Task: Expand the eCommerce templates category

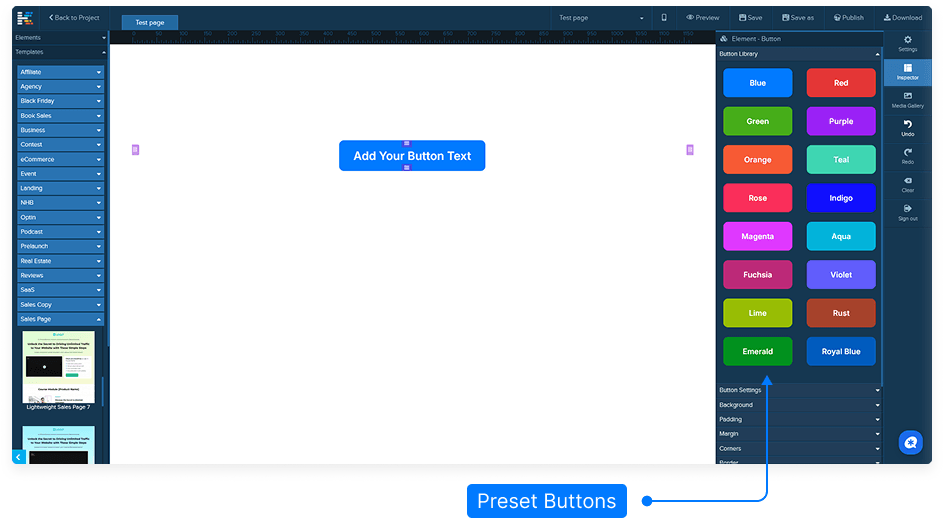Action: point(60,159)
